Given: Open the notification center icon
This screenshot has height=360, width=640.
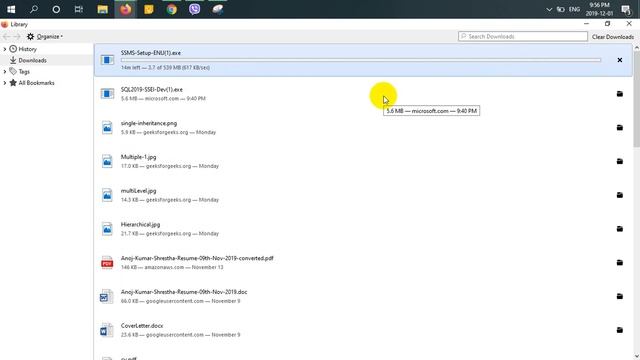Looking at the screenshot, I should coord(625,9).
